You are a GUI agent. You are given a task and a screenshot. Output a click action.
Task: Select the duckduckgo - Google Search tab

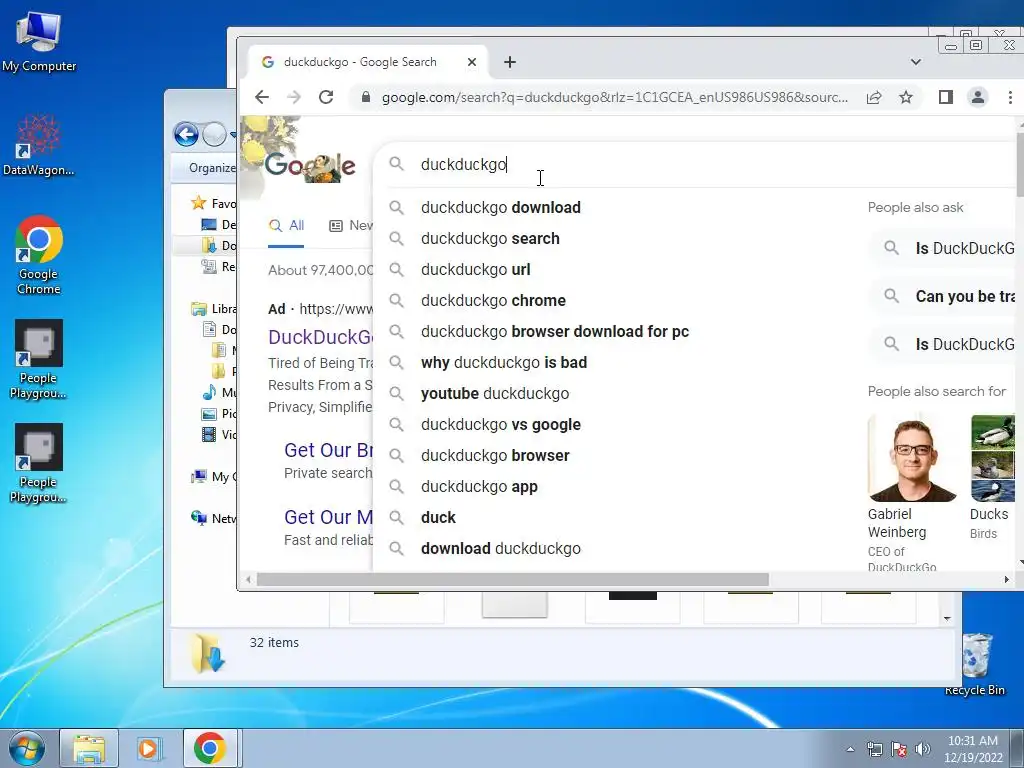click(x=368, y=62)
